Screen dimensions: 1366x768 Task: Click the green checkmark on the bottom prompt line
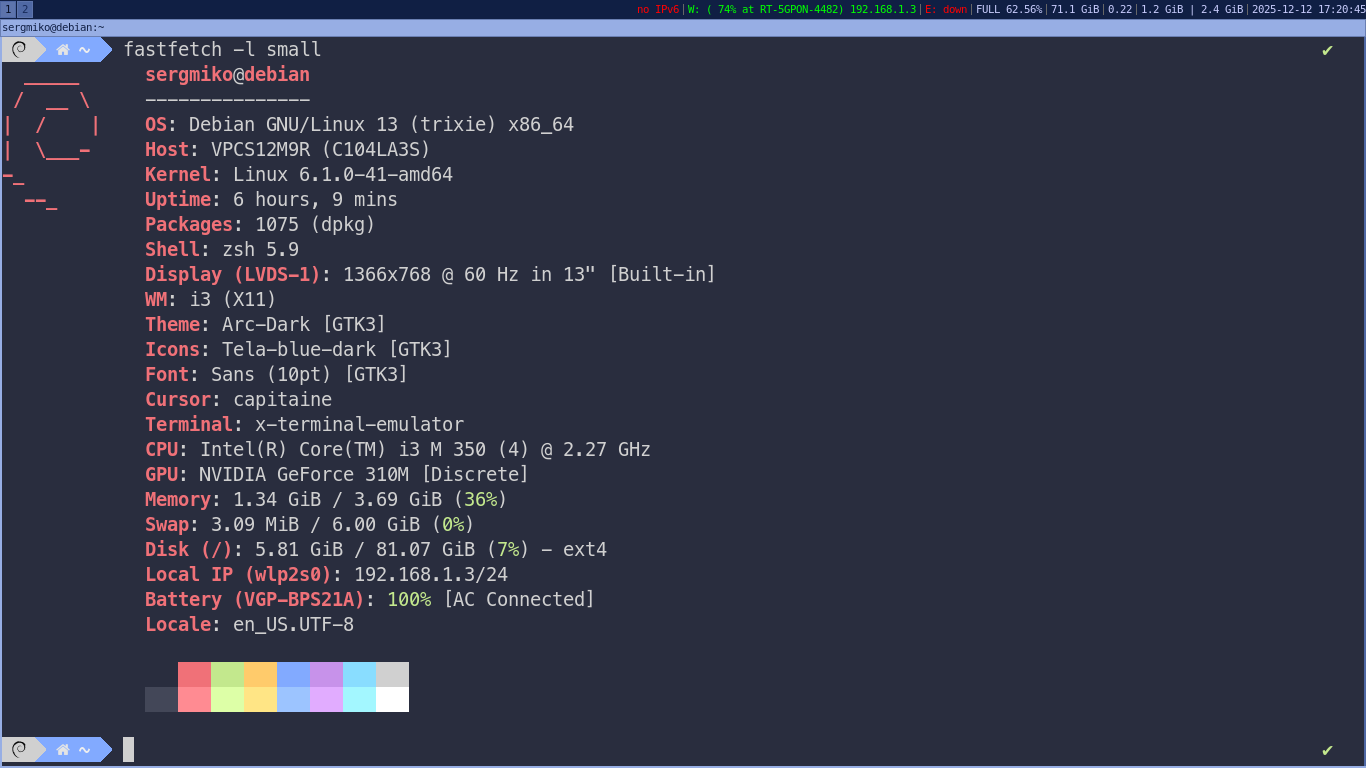pyautogui.click(x=1327, y=749)
